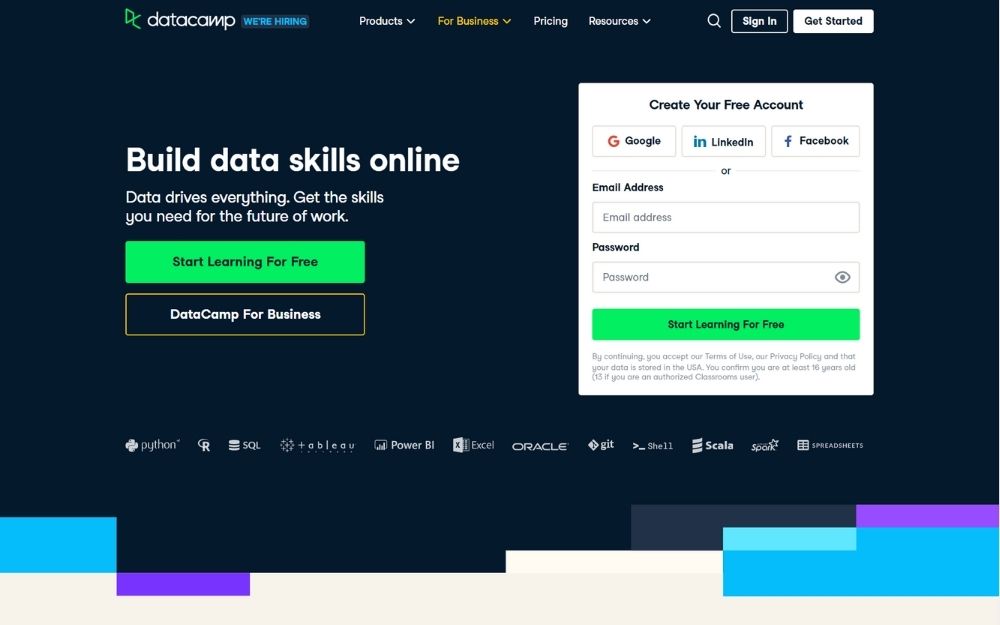Focus the Password input field

pos(726,277)
